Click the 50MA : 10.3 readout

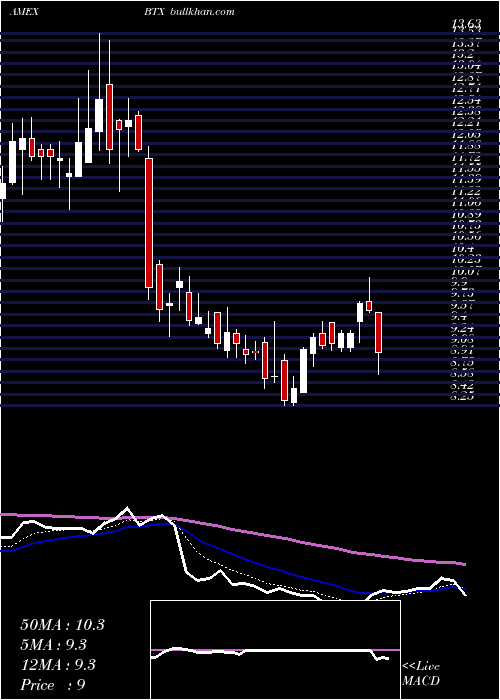[62, 625]
